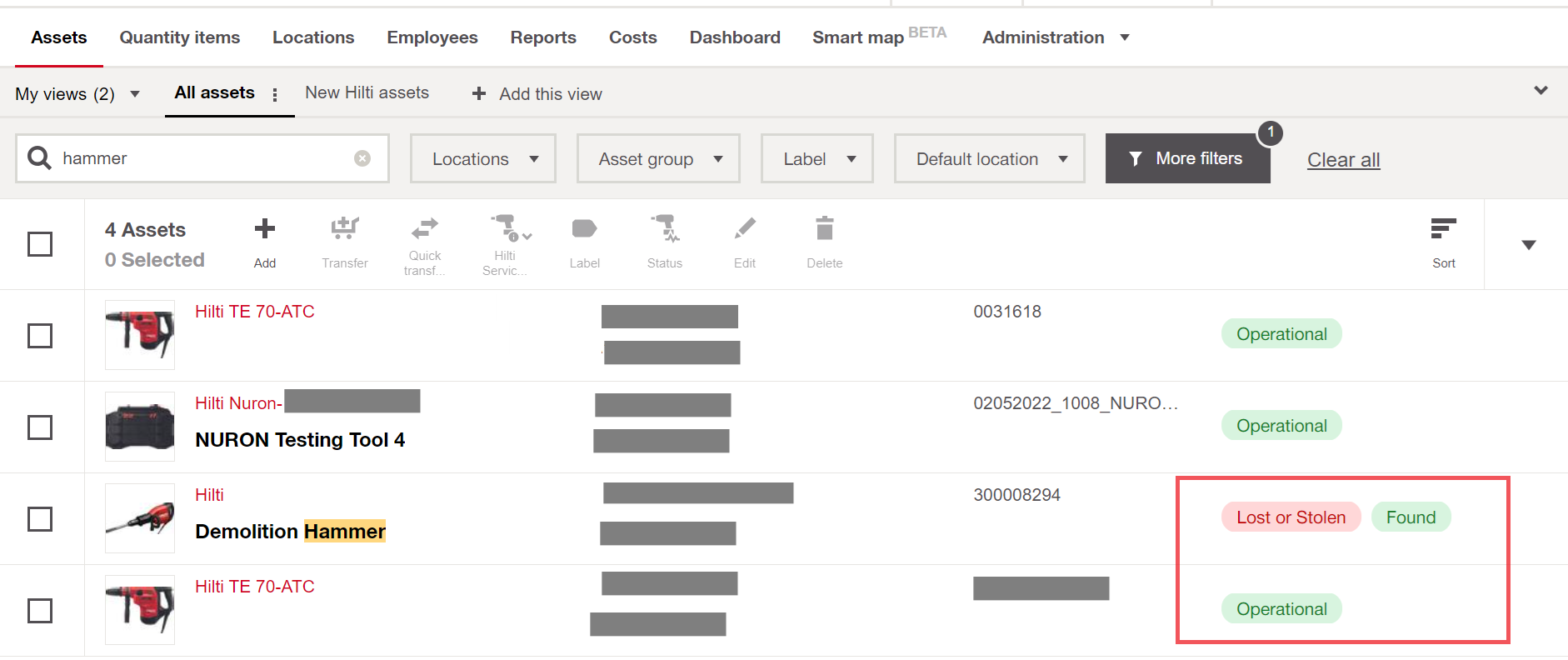This screenshot has height=660, width=1568.
Task: Click the 02052022_1008_NURO… code
Action: point(1076,403)
